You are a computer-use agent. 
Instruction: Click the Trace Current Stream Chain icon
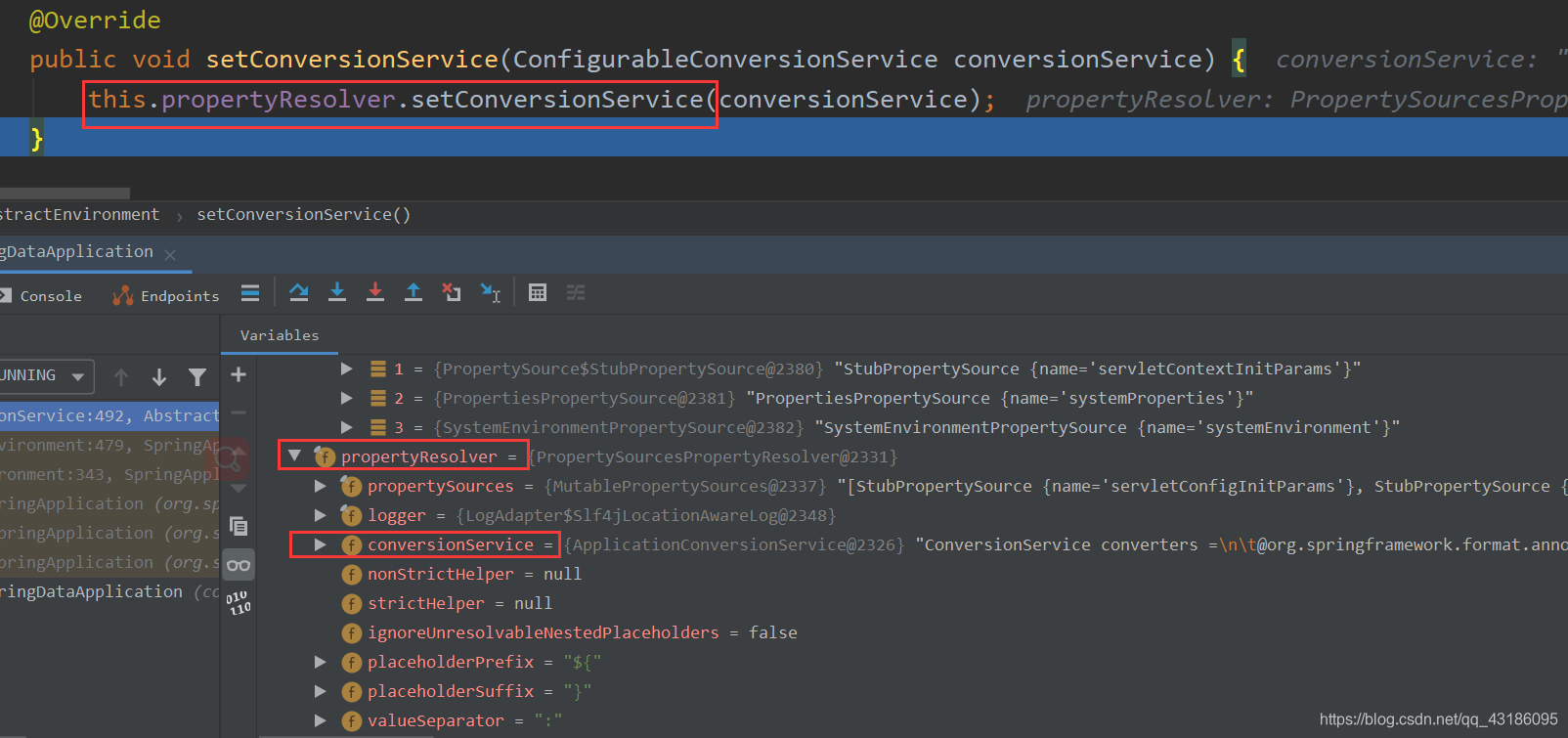click(576, 292)
